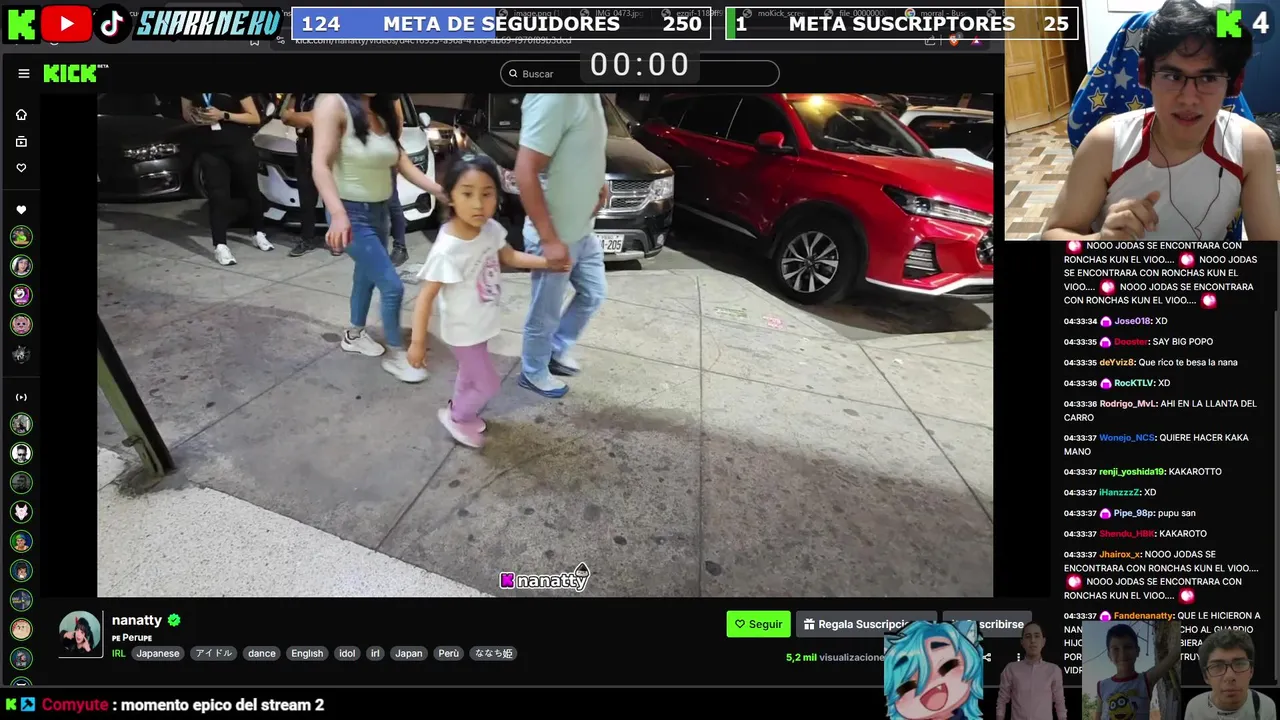This screenshot has width=1280, height=720.
Task: Open chat user Fandenanatty's profile
Action: point(1144,616)
